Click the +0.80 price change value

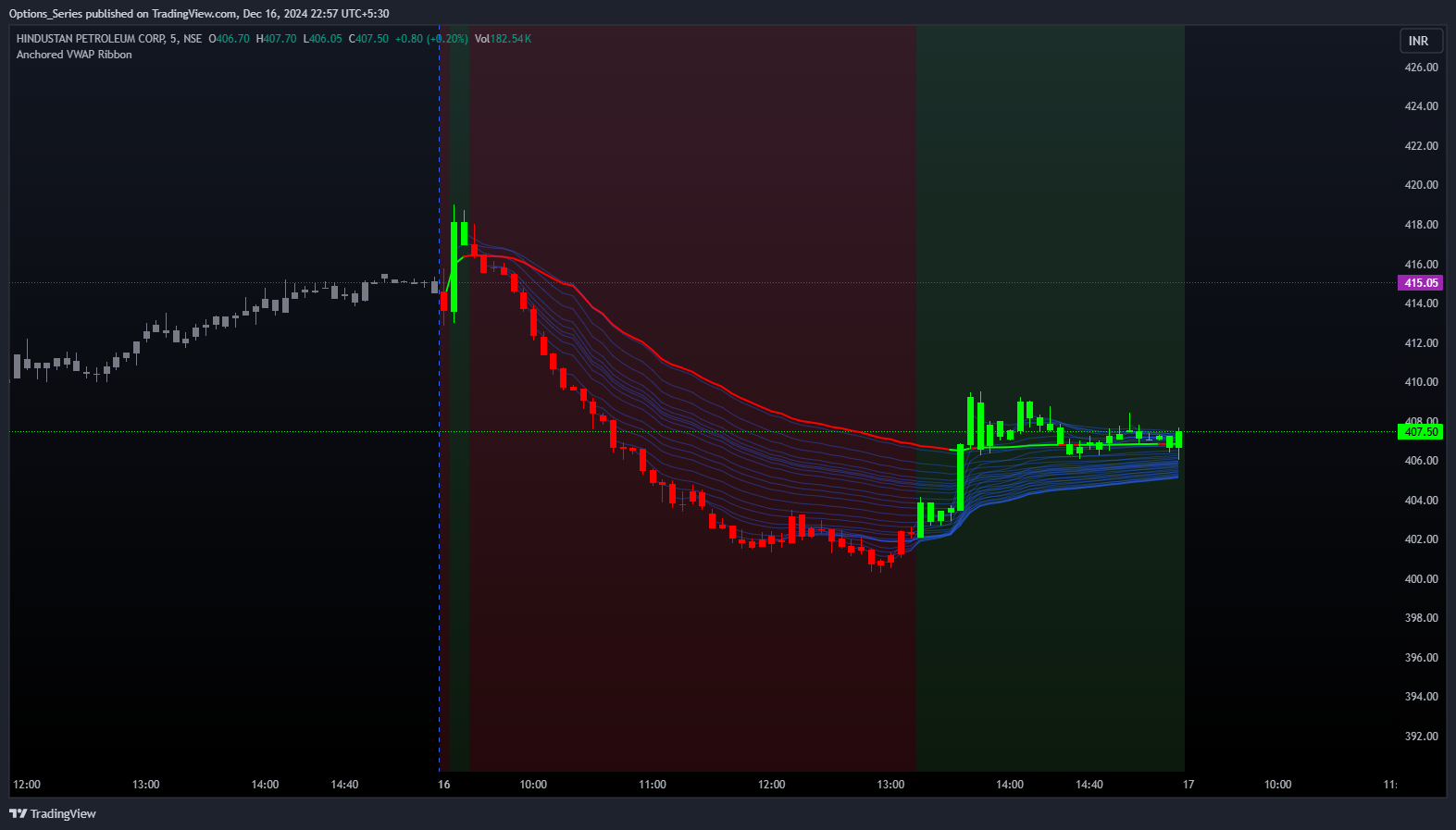[408, 39]
